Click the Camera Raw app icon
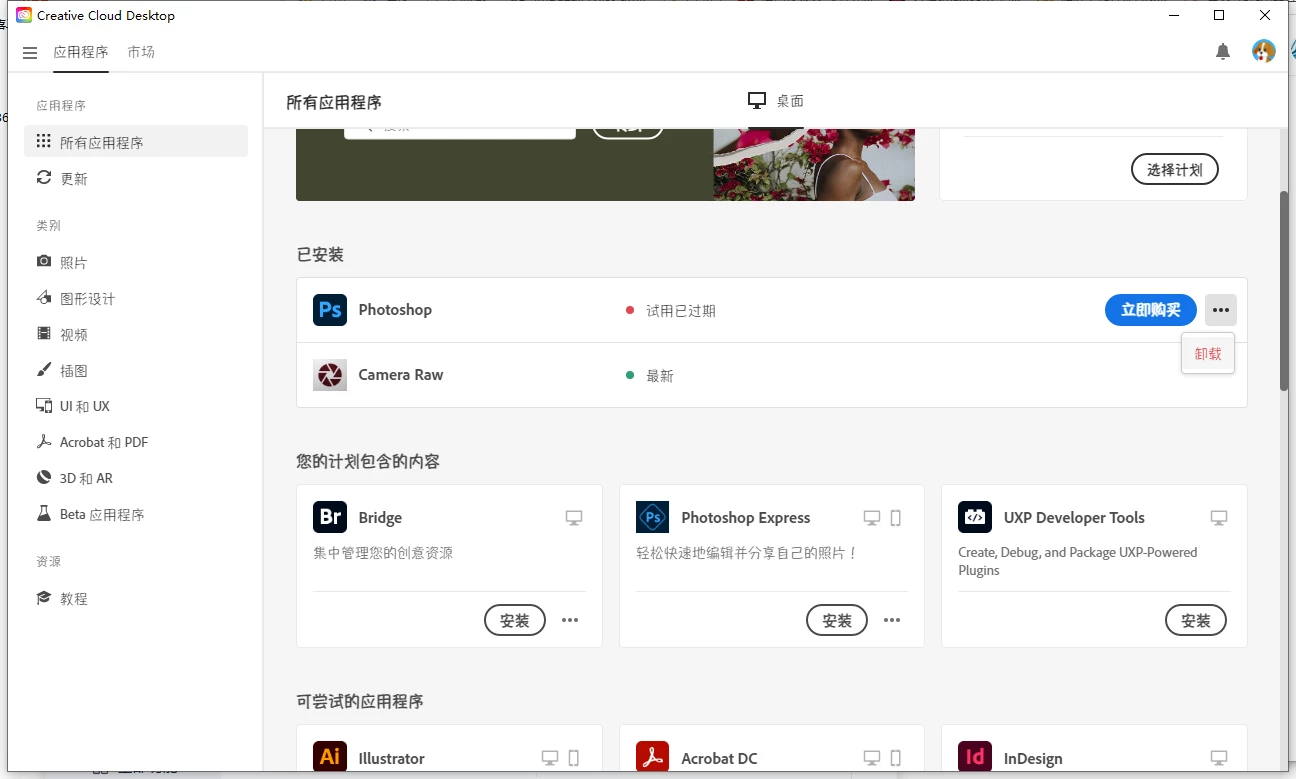Viewport: 1296px width, 779px height. pos(330,375)
